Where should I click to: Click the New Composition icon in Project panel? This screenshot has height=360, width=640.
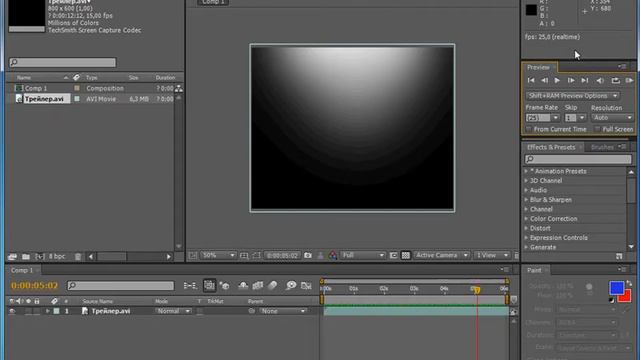40,256
